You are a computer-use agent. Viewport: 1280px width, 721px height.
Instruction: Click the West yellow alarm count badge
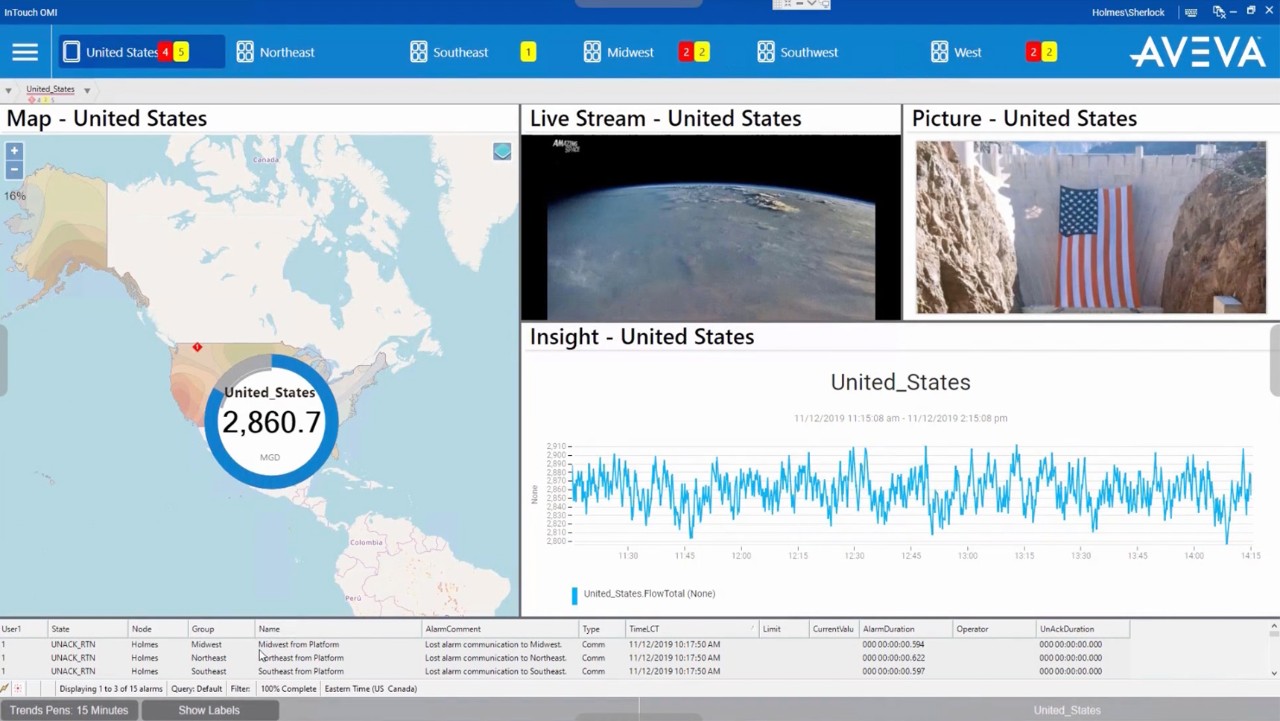tap(1048, 52)
